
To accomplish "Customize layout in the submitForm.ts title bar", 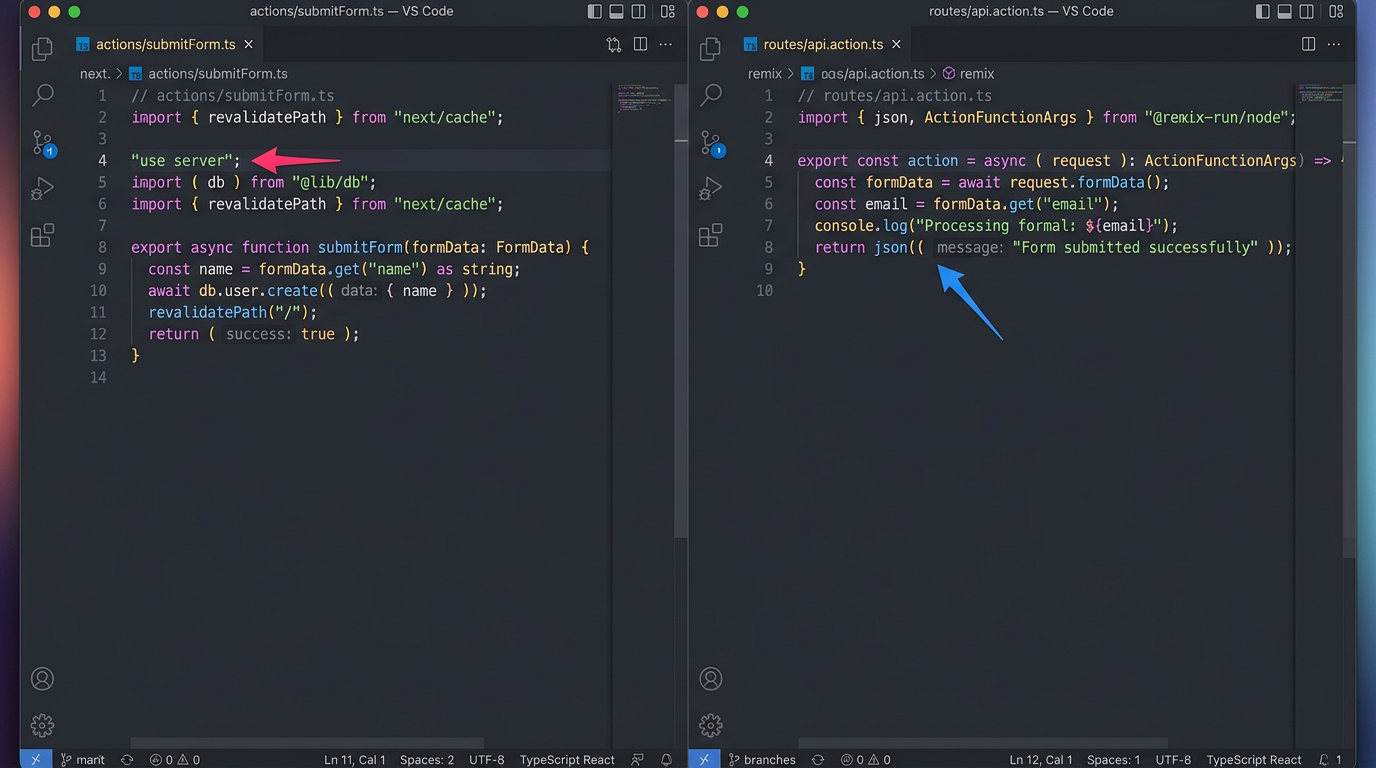I will pos(667,12).
